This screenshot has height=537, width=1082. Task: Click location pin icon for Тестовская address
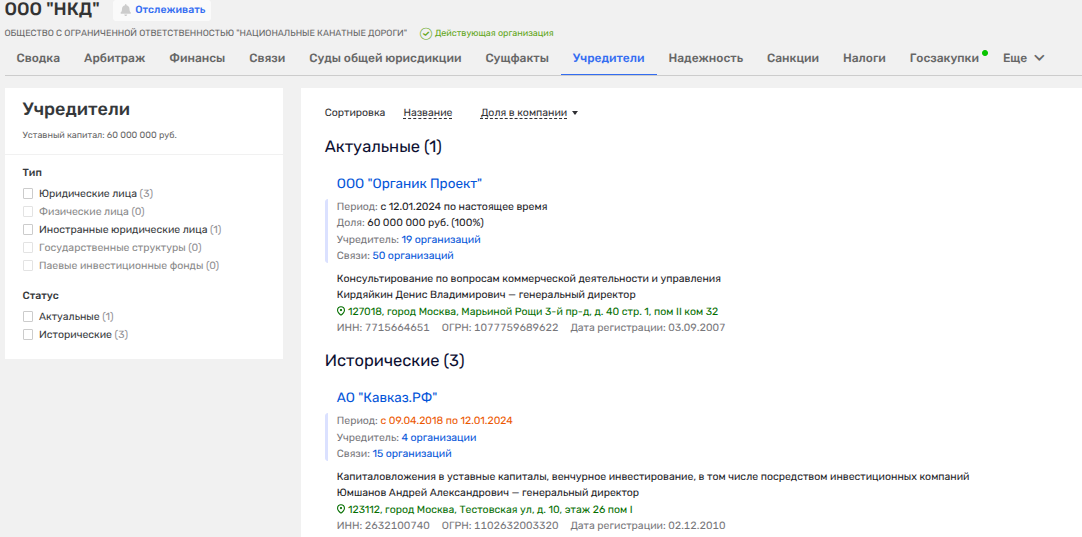(x=341, y=510)
